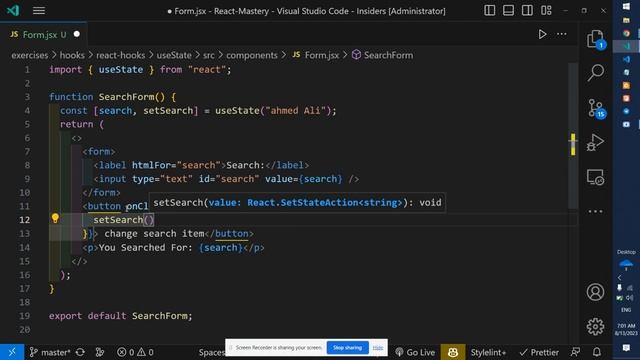Click the <label htmlFor="search"> line
Image resolution: width=640 pixels, height=360 pixels.
pos(201,165)
